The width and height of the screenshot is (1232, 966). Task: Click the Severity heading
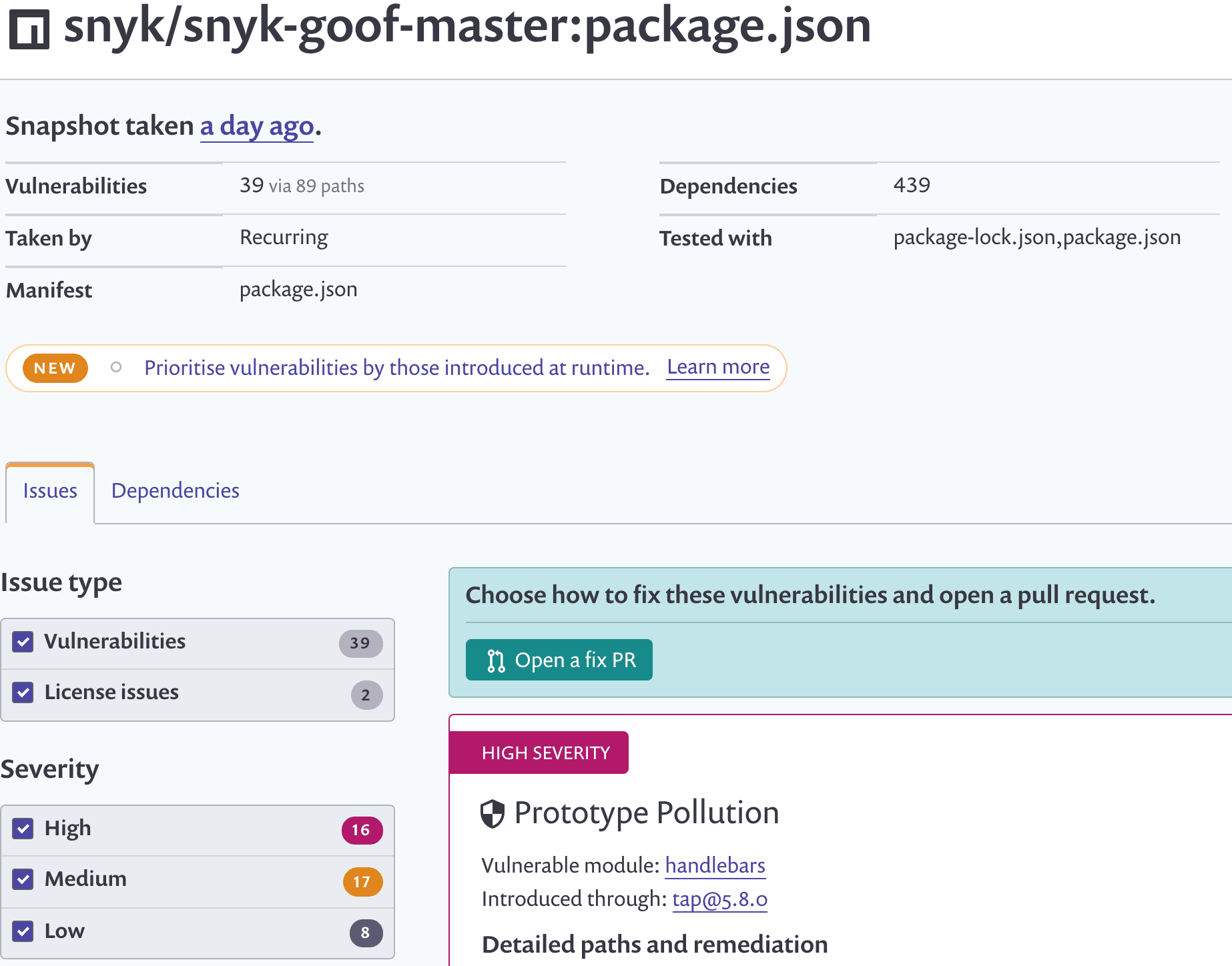(x=50, y=769)
